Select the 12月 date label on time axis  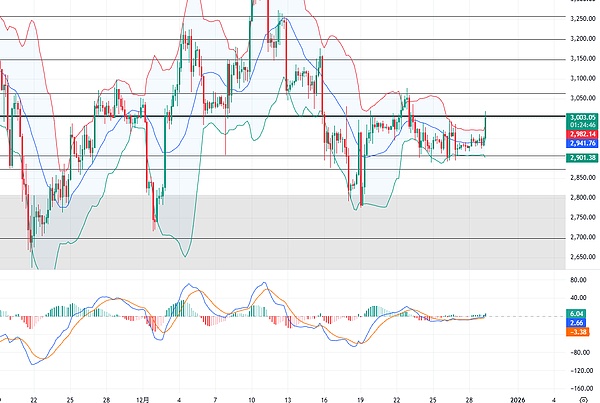[x=143, y=396]
